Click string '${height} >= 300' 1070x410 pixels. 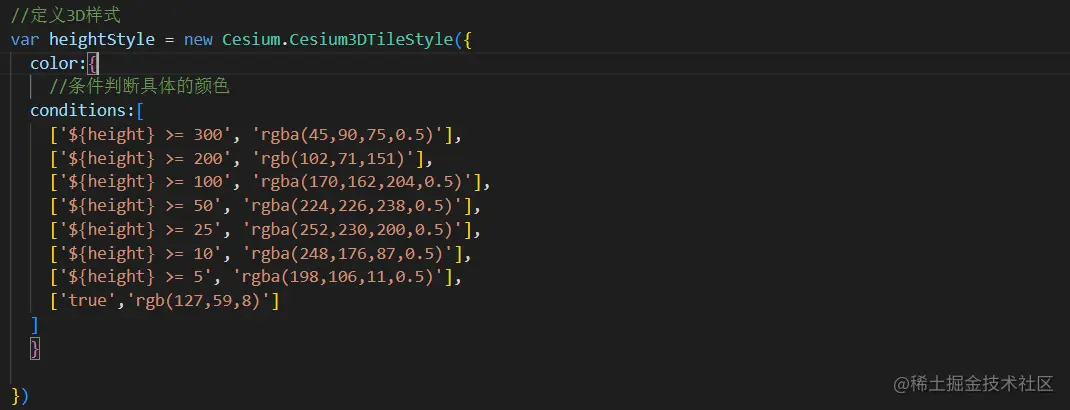pos(145,134)
